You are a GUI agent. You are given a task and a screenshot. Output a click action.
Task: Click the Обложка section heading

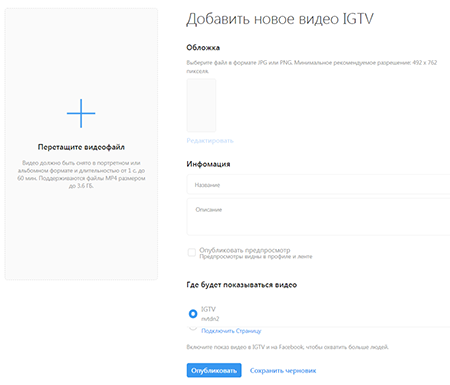pyautogui.click(x=203, y=48)
